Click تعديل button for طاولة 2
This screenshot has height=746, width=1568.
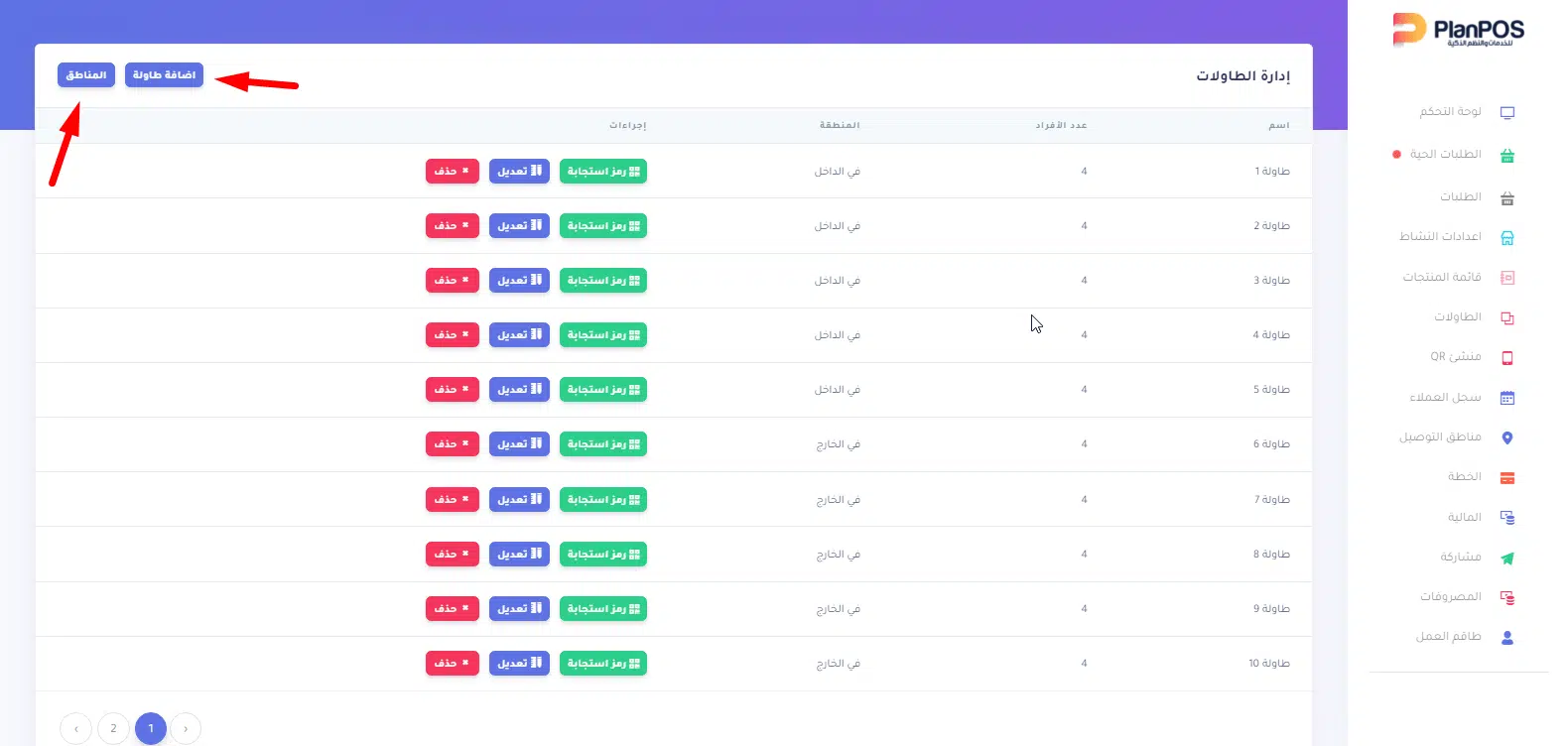[x=519, y=226]
